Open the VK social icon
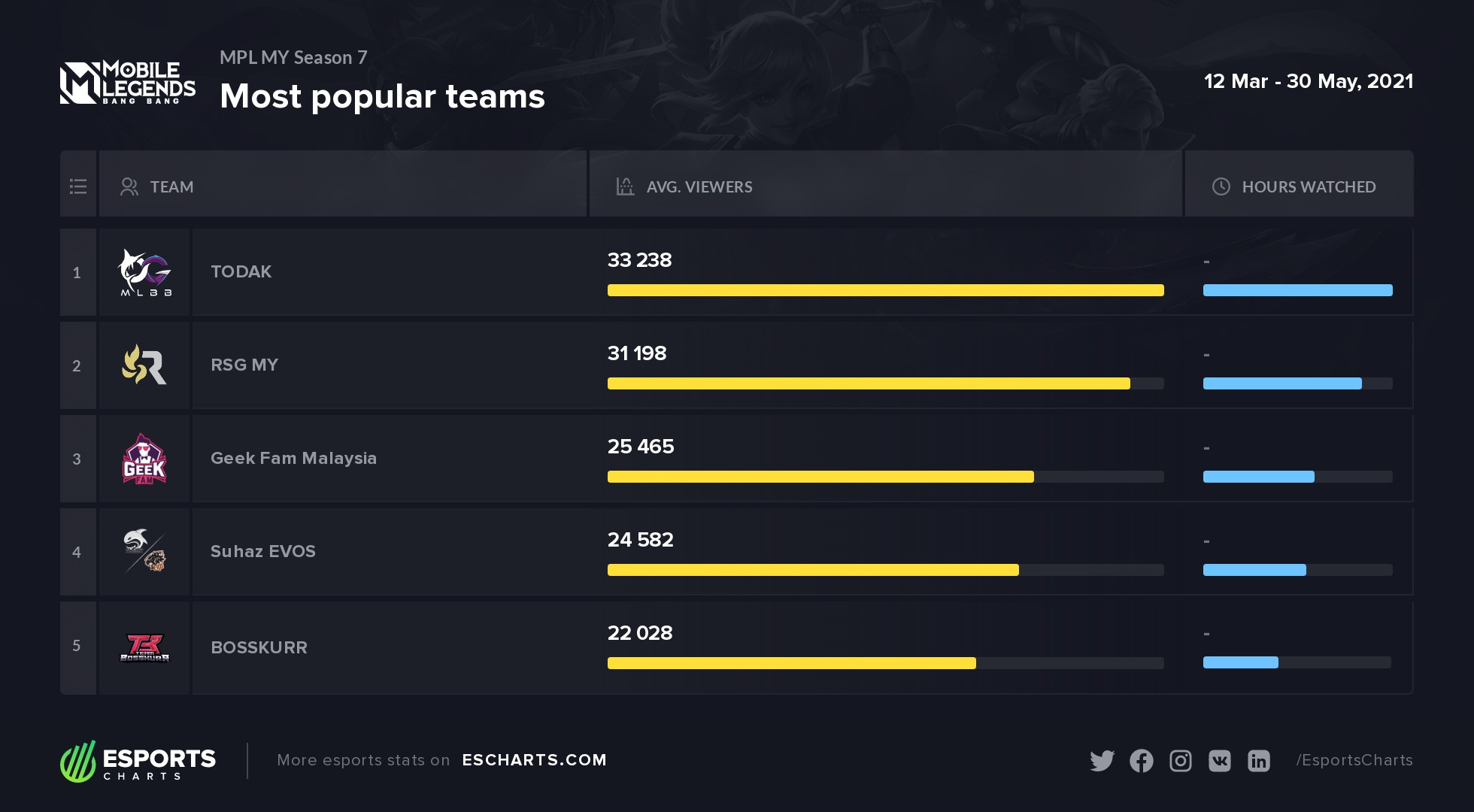This screenshot has width=1474, height=812. [1220, 761]
